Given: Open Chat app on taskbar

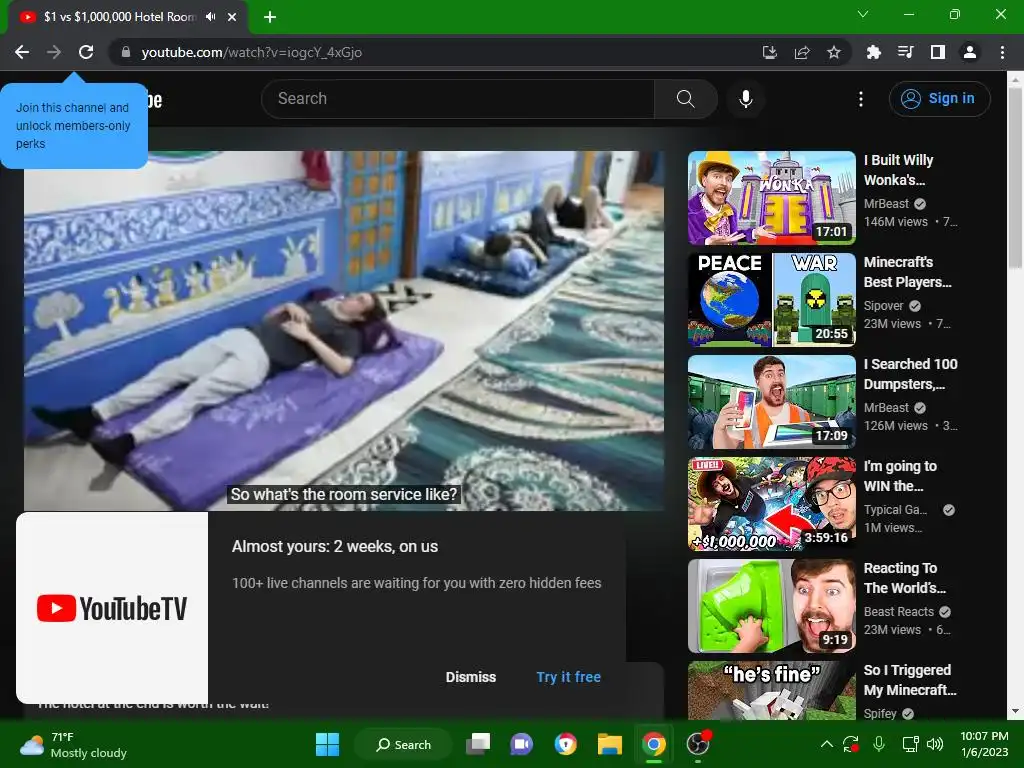Looking at the screenshot, I should pos(521,744).
